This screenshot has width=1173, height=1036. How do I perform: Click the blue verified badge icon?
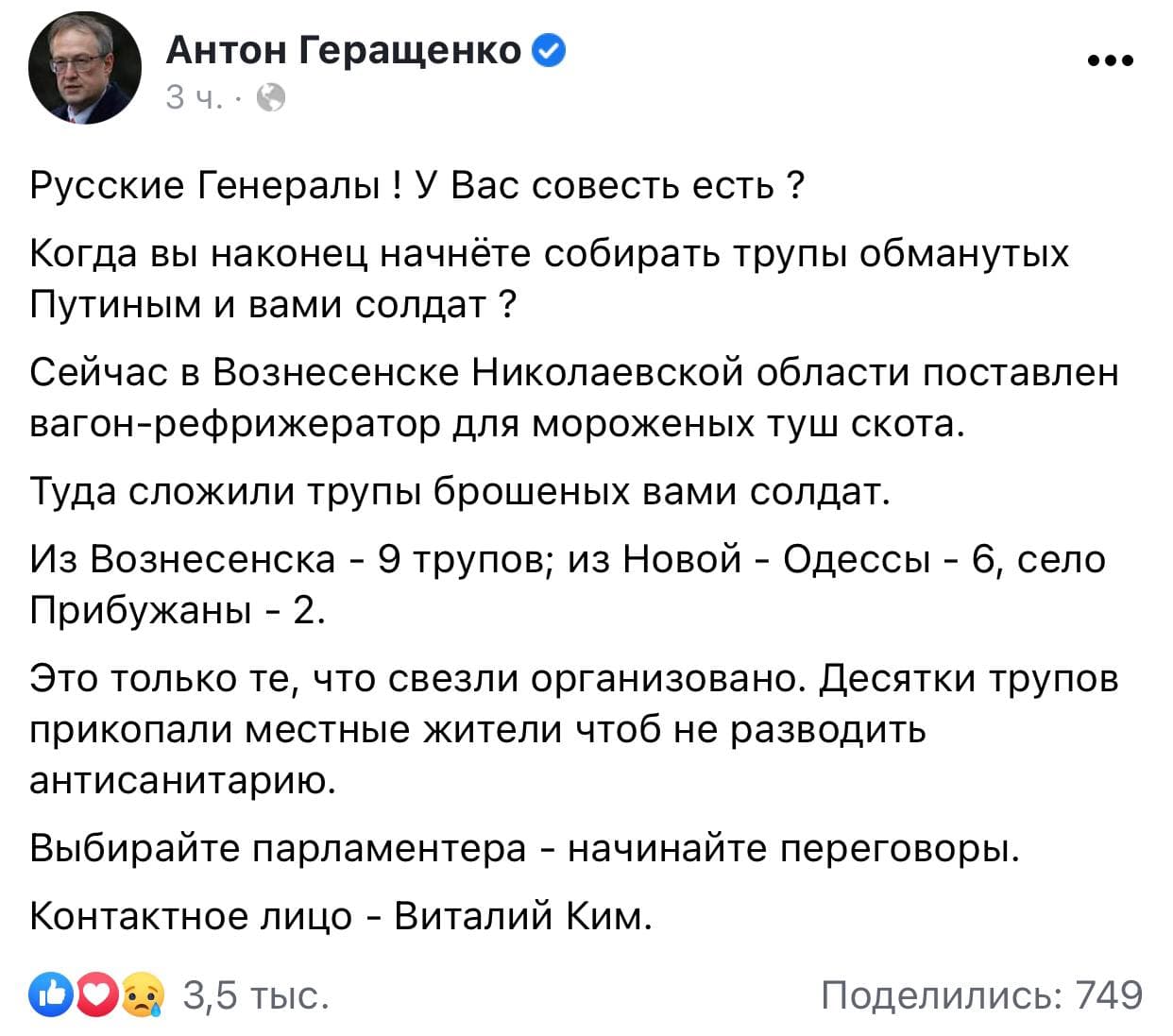tap(549, 50)
